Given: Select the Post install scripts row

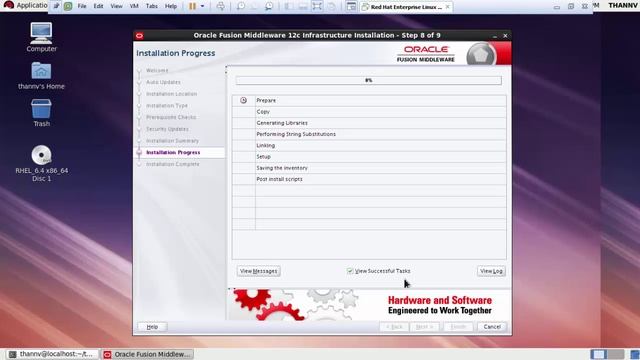Looking at the screenshot, I should pyautogui.click(x=369, y=179).
